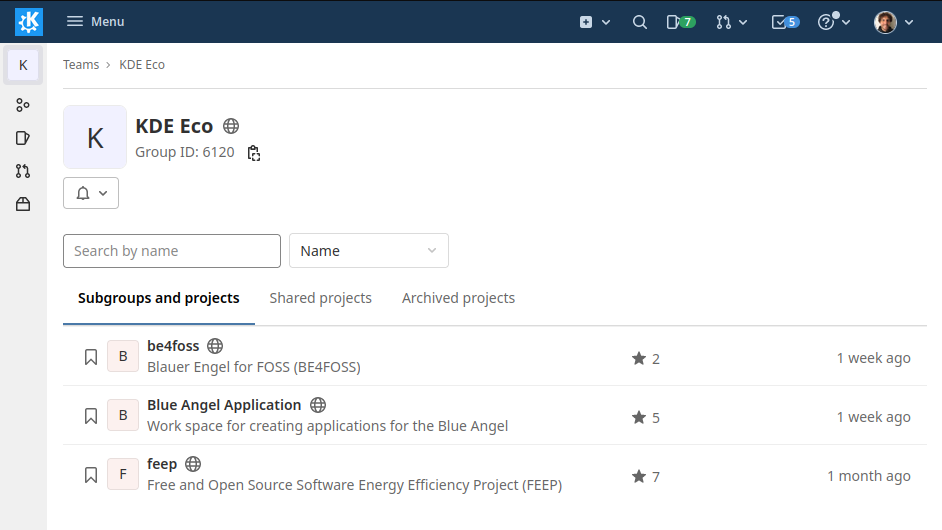
Task: Open issues counter showing 7
Action: (680, 22)
